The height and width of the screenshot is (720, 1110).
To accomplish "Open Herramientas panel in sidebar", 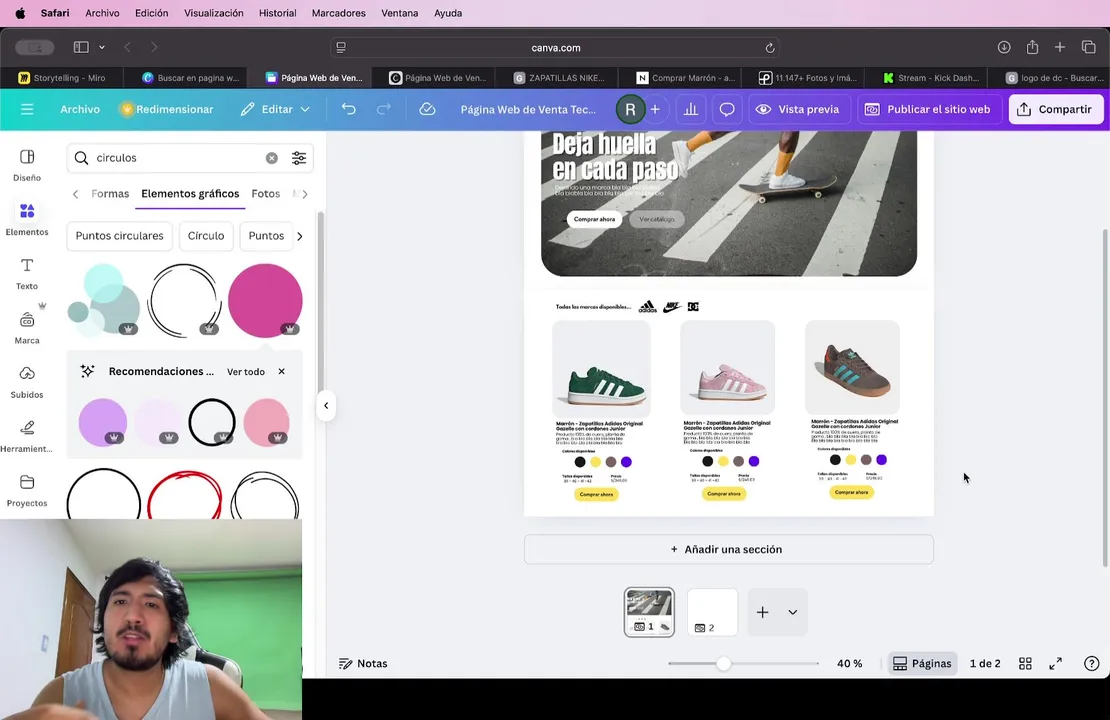I will [27, 436].
